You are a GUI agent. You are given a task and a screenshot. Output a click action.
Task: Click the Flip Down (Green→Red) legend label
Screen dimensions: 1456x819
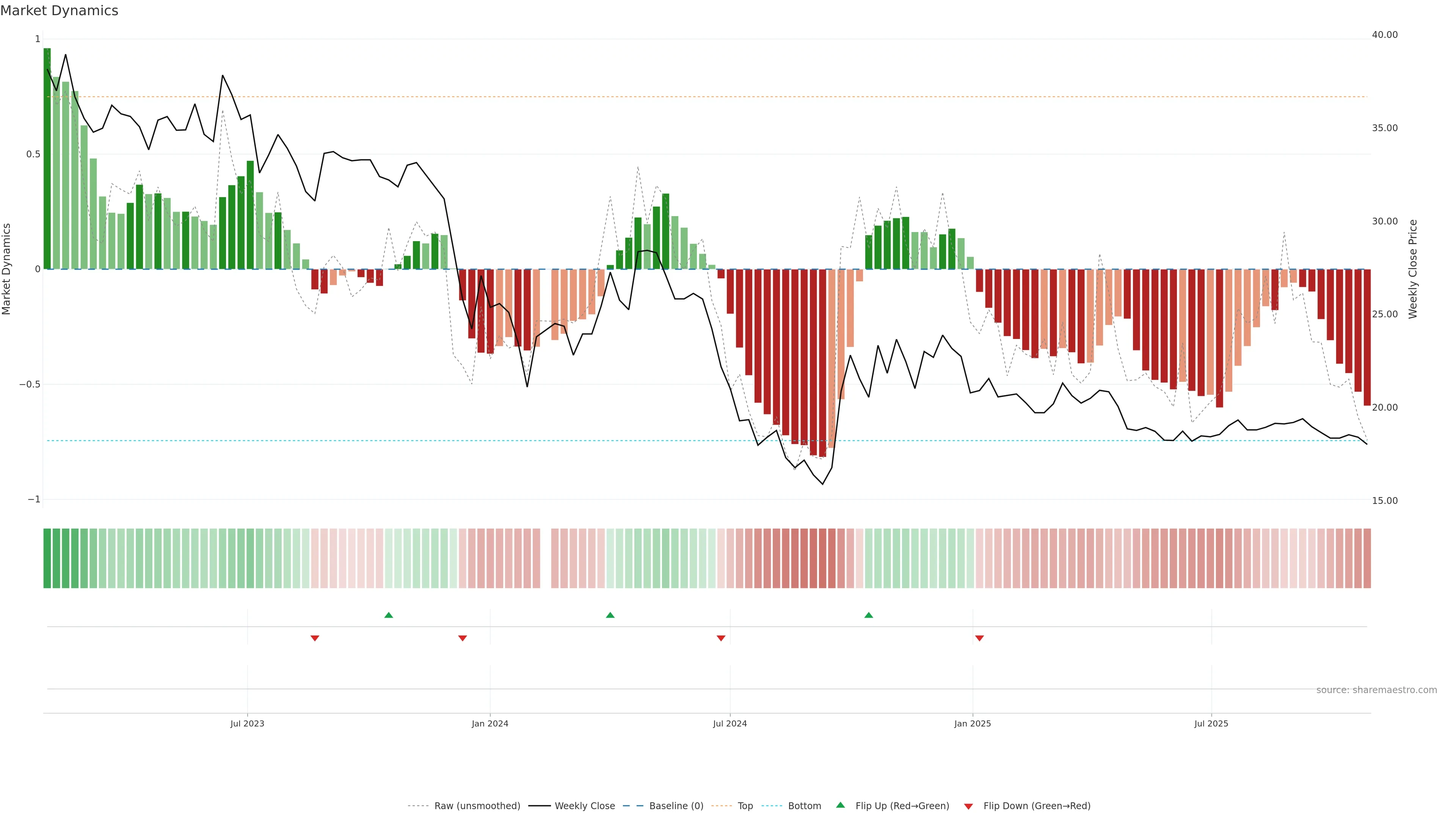pyautogui.click(x=1037, y=806)
